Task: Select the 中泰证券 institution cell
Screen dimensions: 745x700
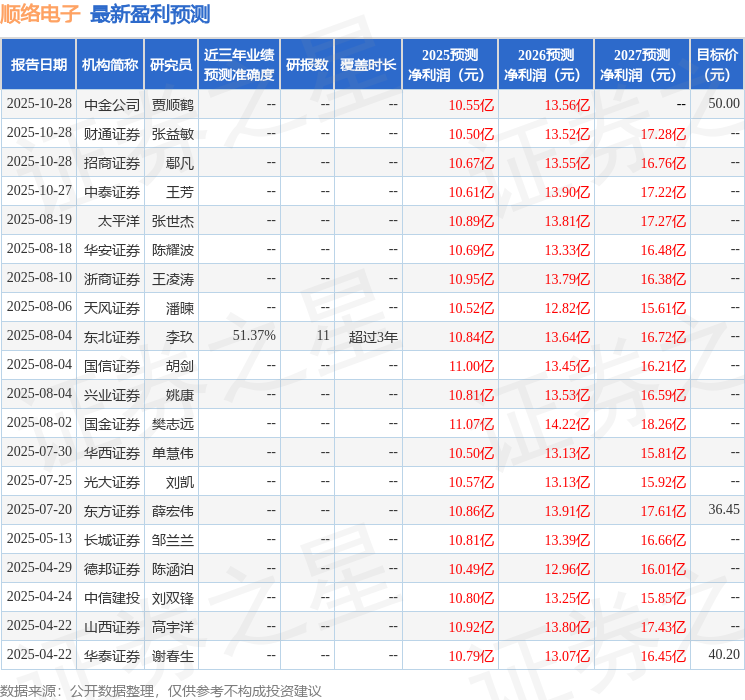Action: point(112,192)
